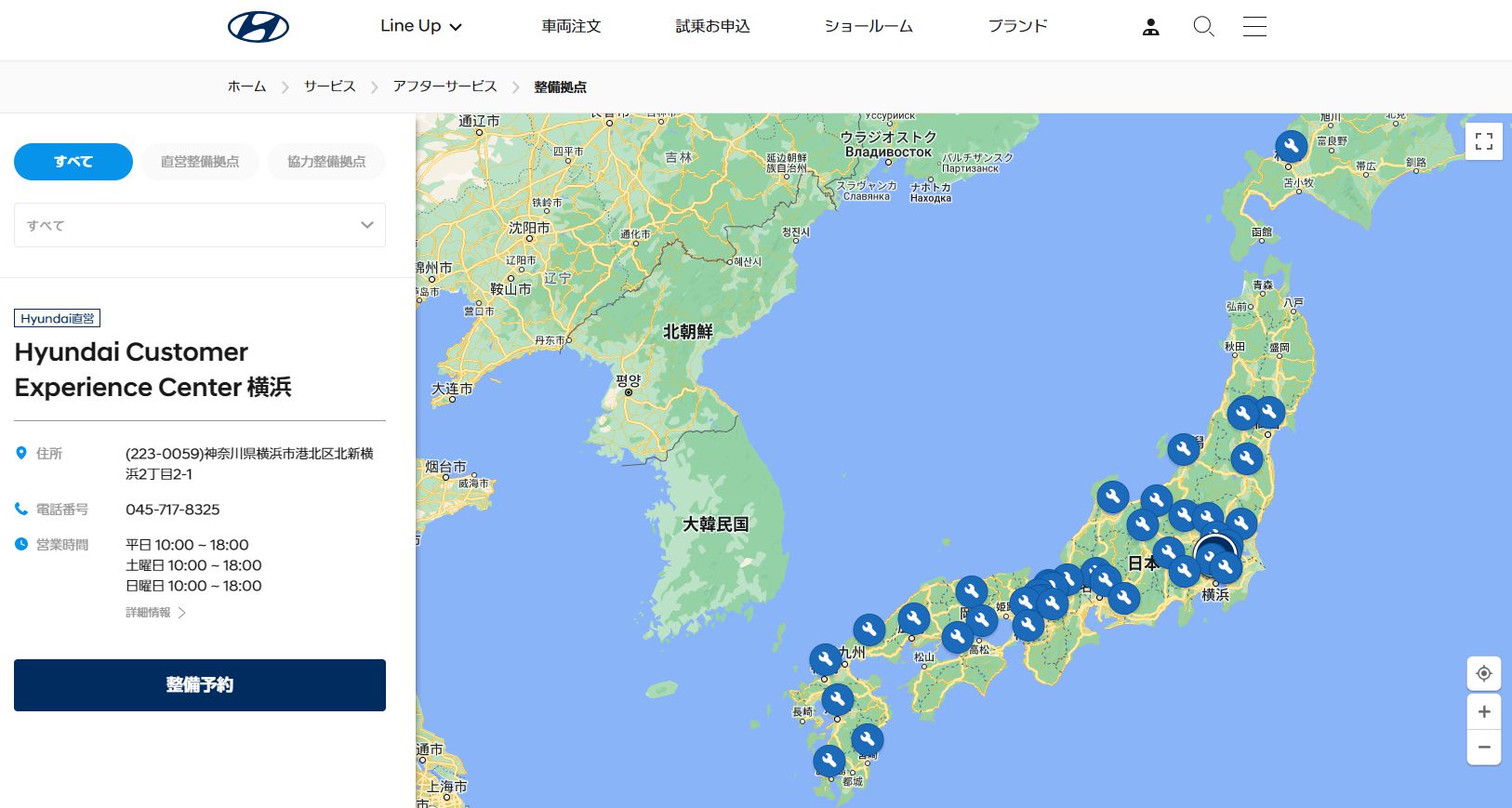Select the 協力整備拠点 filter
The image size is (1512, 808).
pos(326,162)
